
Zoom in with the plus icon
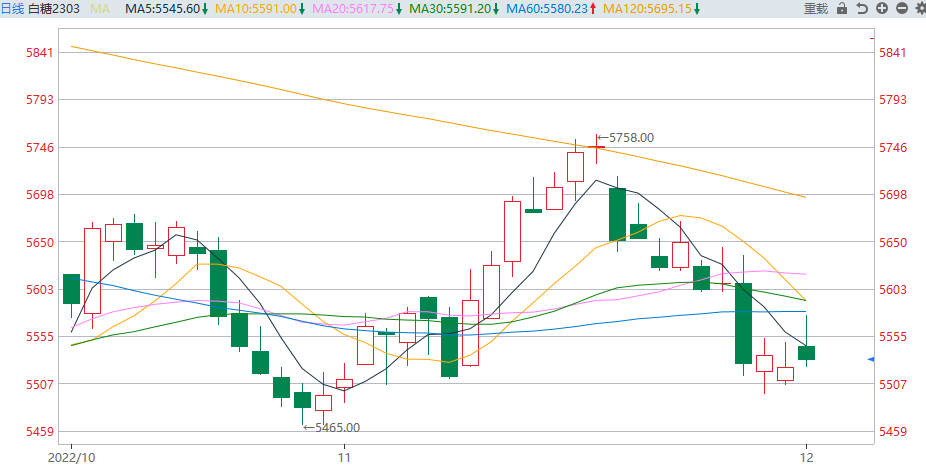tap(881, 8)
